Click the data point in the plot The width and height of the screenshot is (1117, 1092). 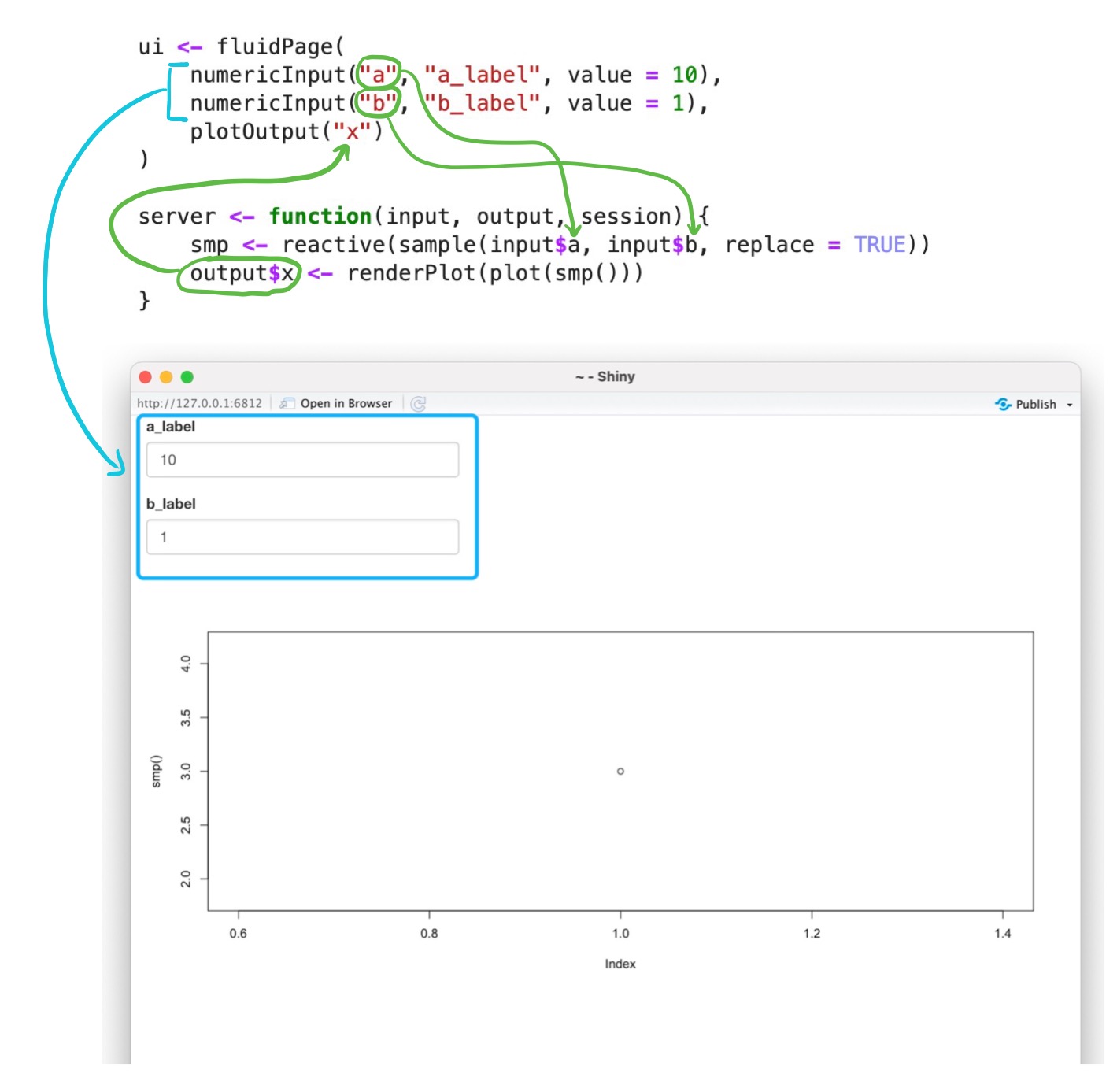(620, 772)
